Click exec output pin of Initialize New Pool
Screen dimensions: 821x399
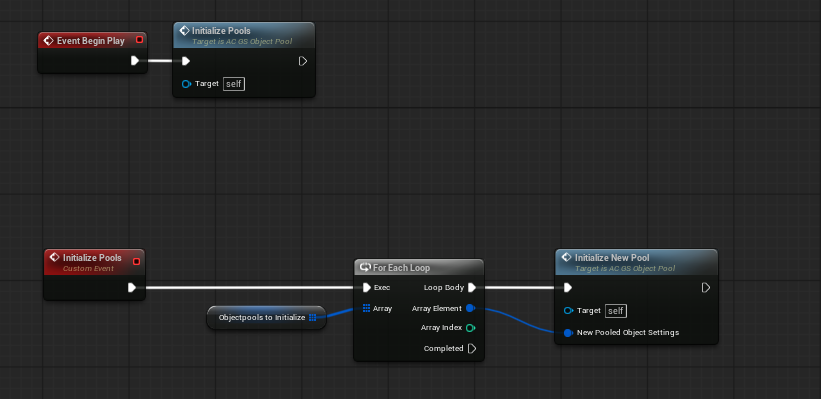tap(706, 287)
